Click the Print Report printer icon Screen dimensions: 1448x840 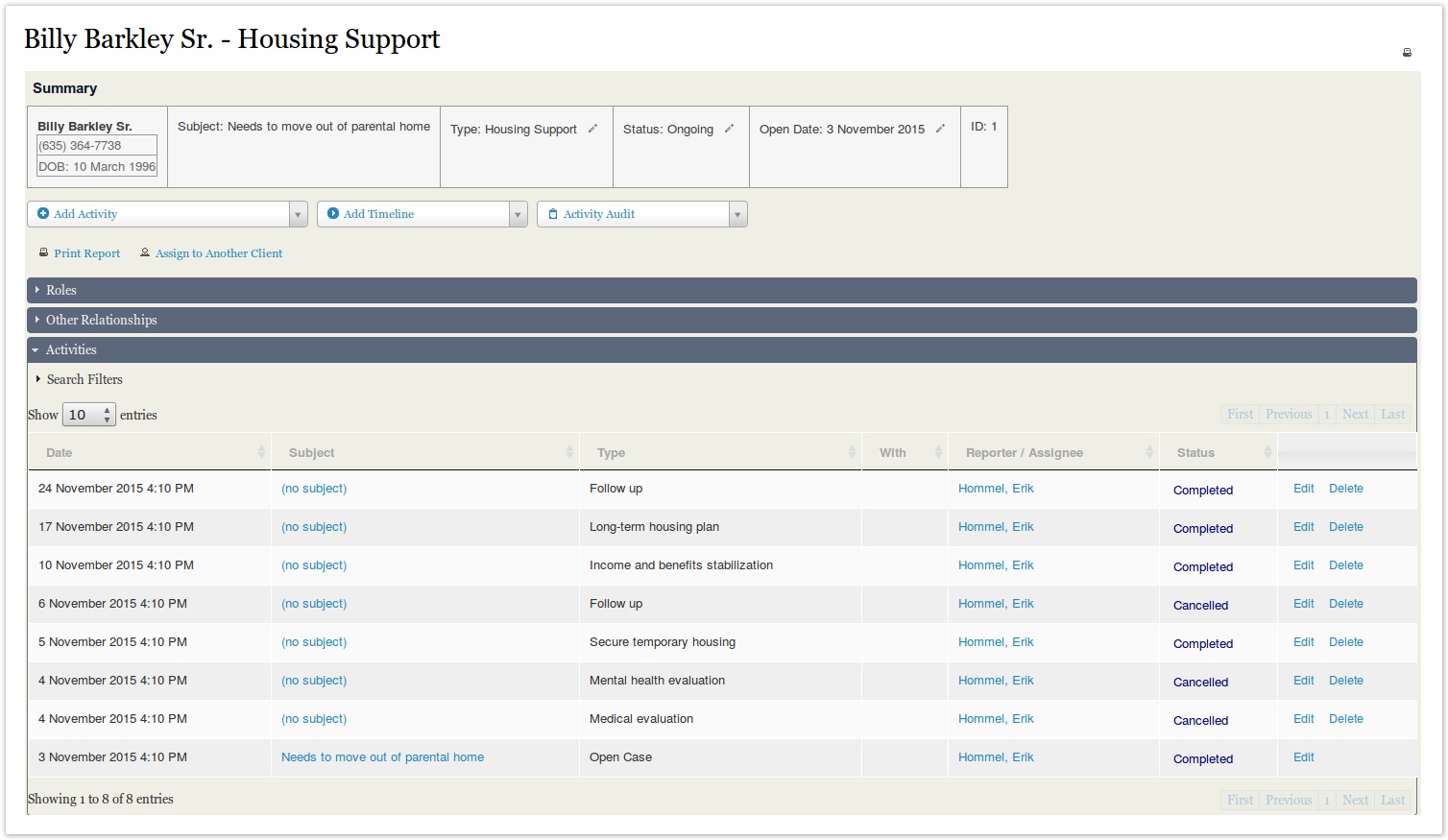43,253
